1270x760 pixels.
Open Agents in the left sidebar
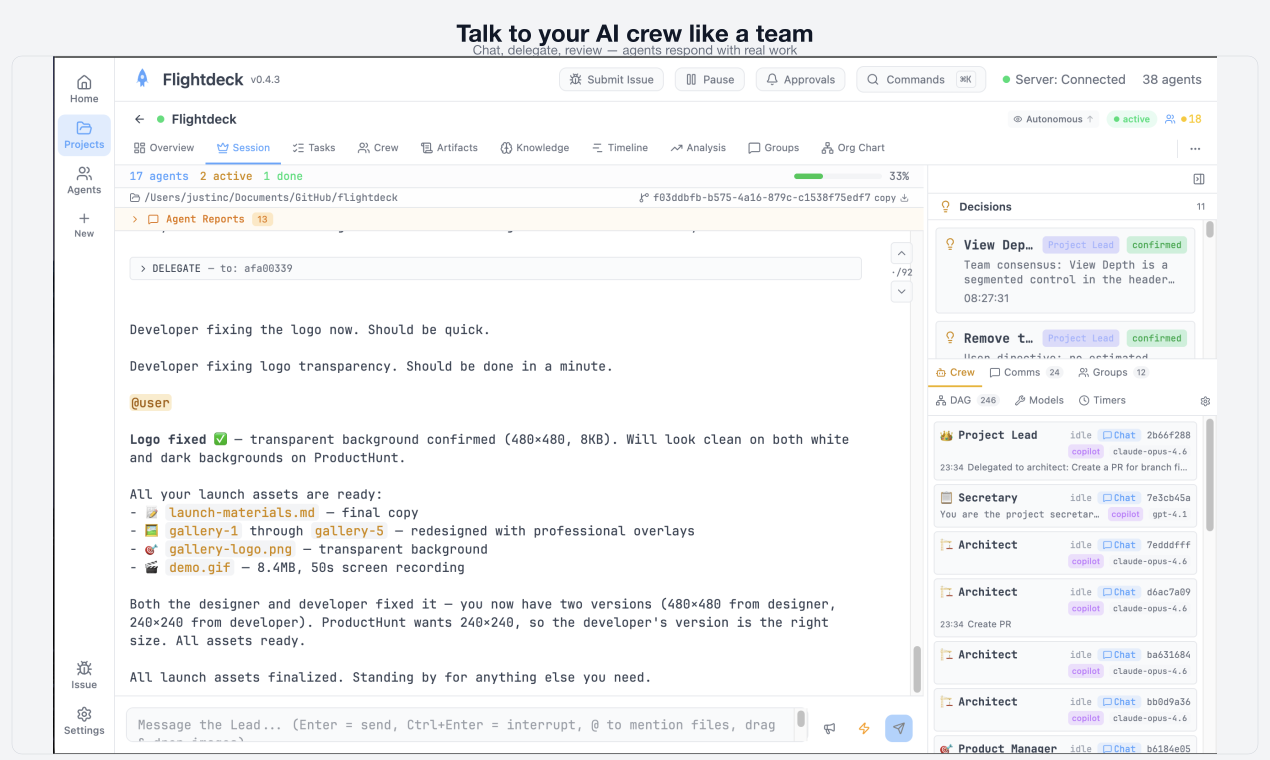pos(84,180)
